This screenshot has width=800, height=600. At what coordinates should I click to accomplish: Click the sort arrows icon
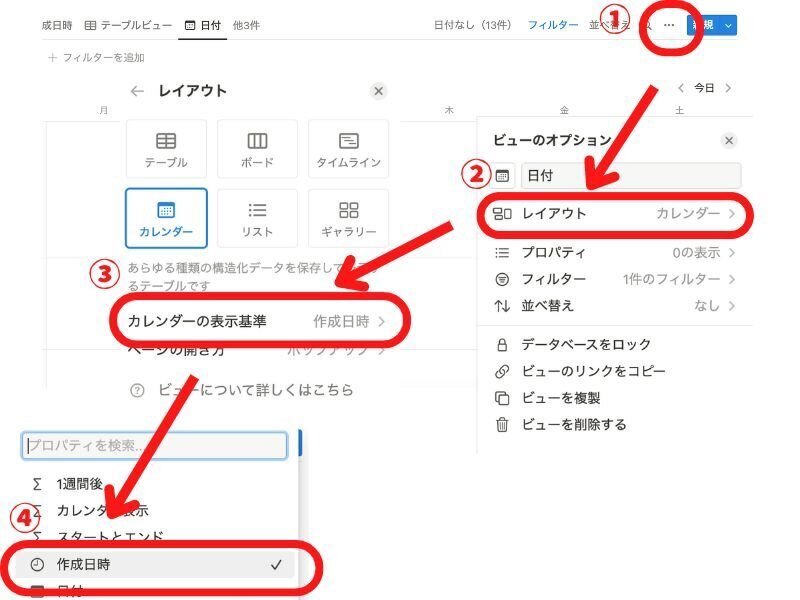coord(502,306)
